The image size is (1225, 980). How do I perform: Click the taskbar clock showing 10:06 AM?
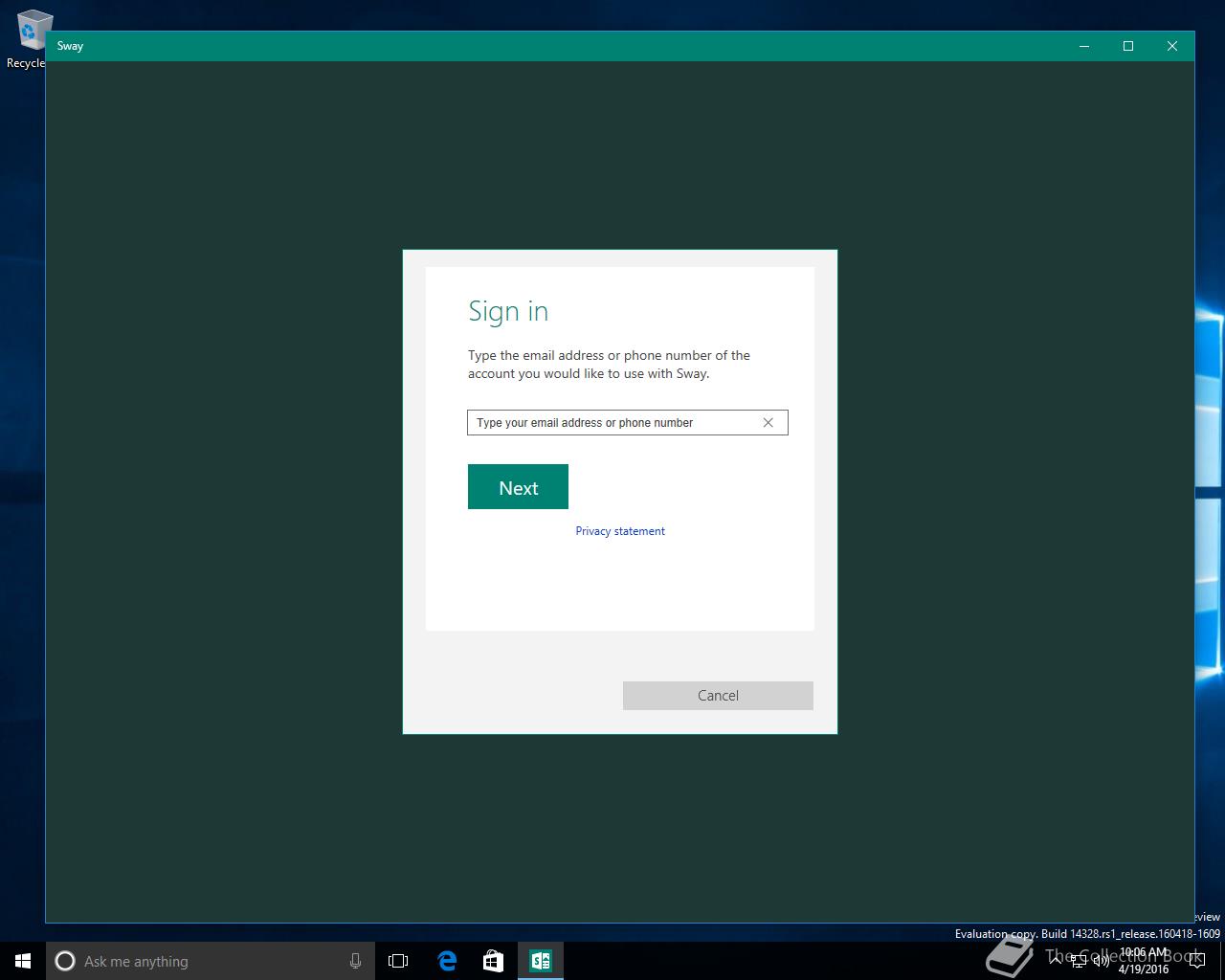1144,961
